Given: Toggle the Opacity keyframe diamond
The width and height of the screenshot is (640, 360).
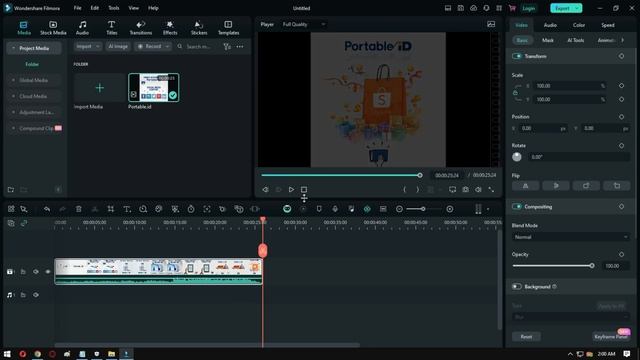Looking at the screenshot, I should (x=621, y=254).
